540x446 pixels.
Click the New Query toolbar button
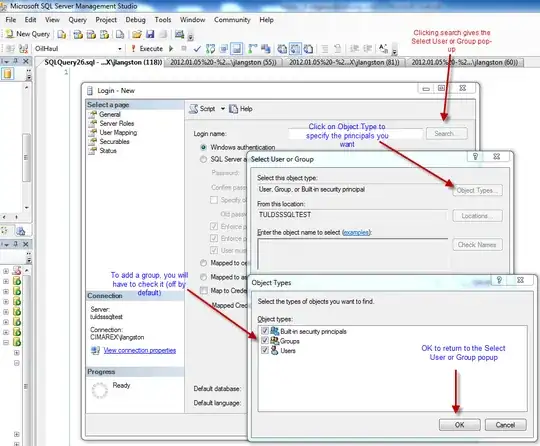pos(28,34)
